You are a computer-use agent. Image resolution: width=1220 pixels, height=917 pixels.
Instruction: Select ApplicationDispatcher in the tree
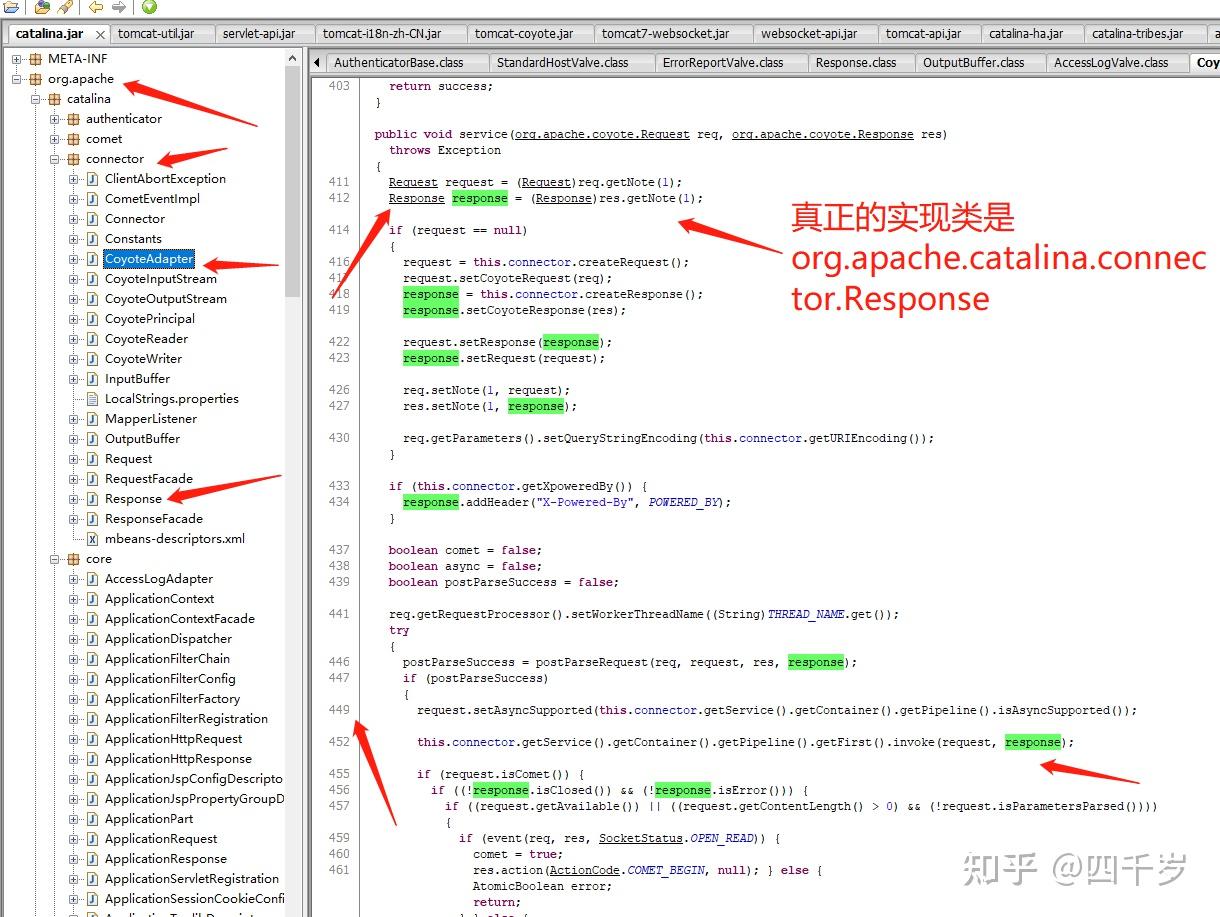[x=168, y=639]
